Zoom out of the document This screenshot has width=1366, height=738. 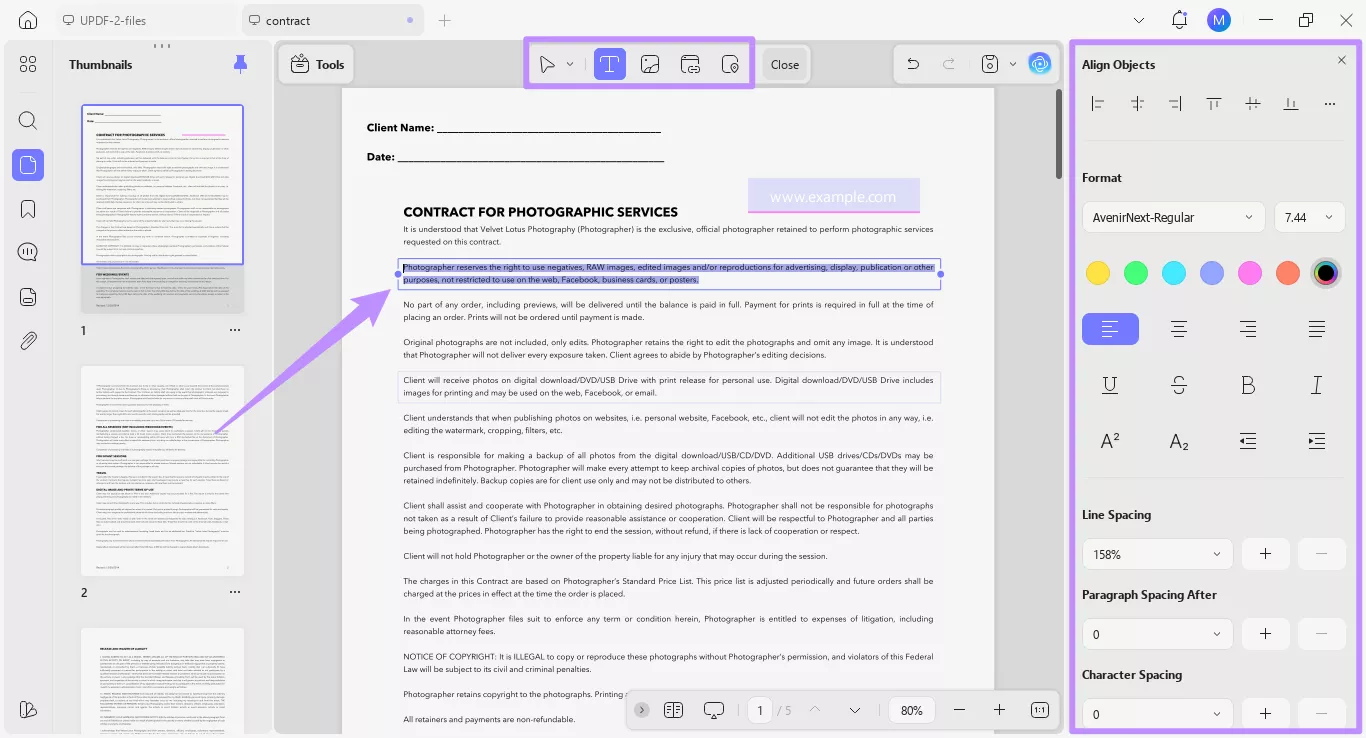click(960, 710)
